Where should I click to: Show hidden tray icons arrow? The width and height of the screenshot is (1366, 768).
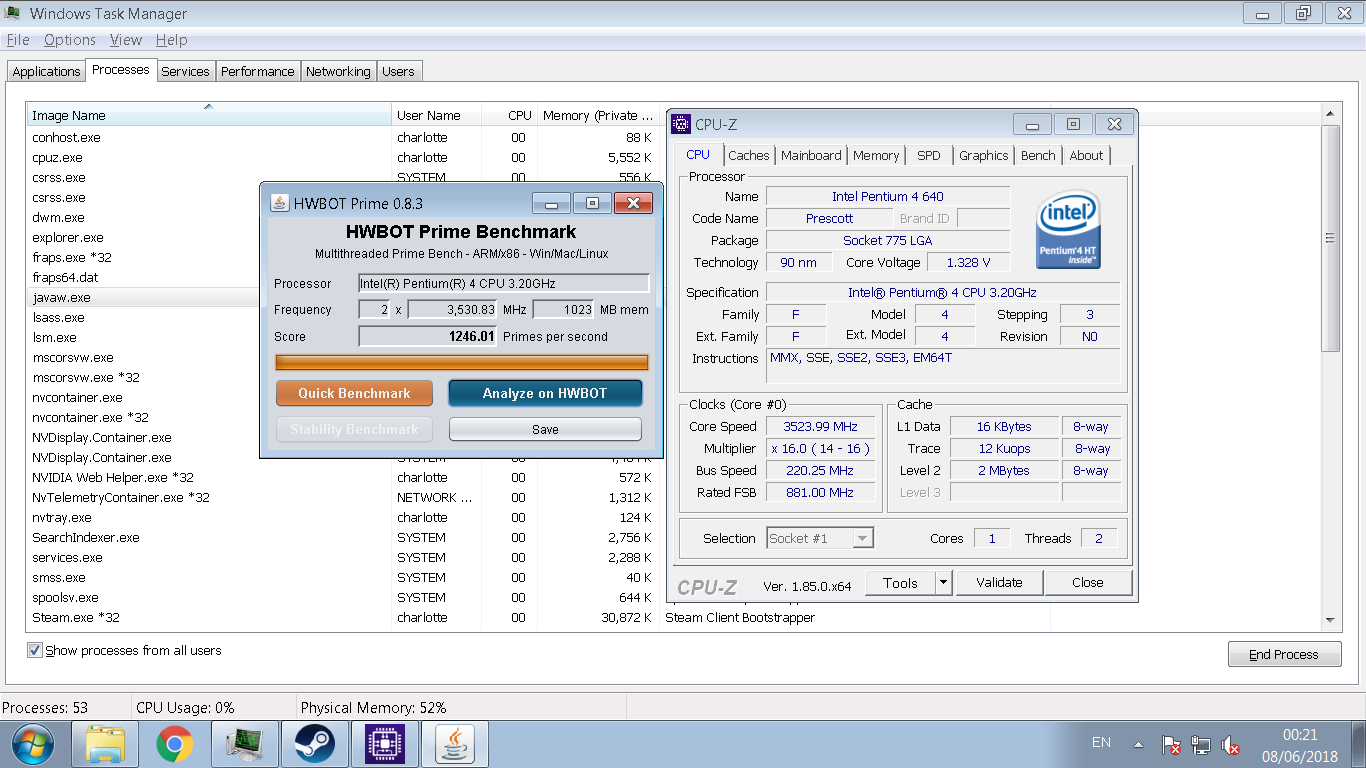[1138, 745]
